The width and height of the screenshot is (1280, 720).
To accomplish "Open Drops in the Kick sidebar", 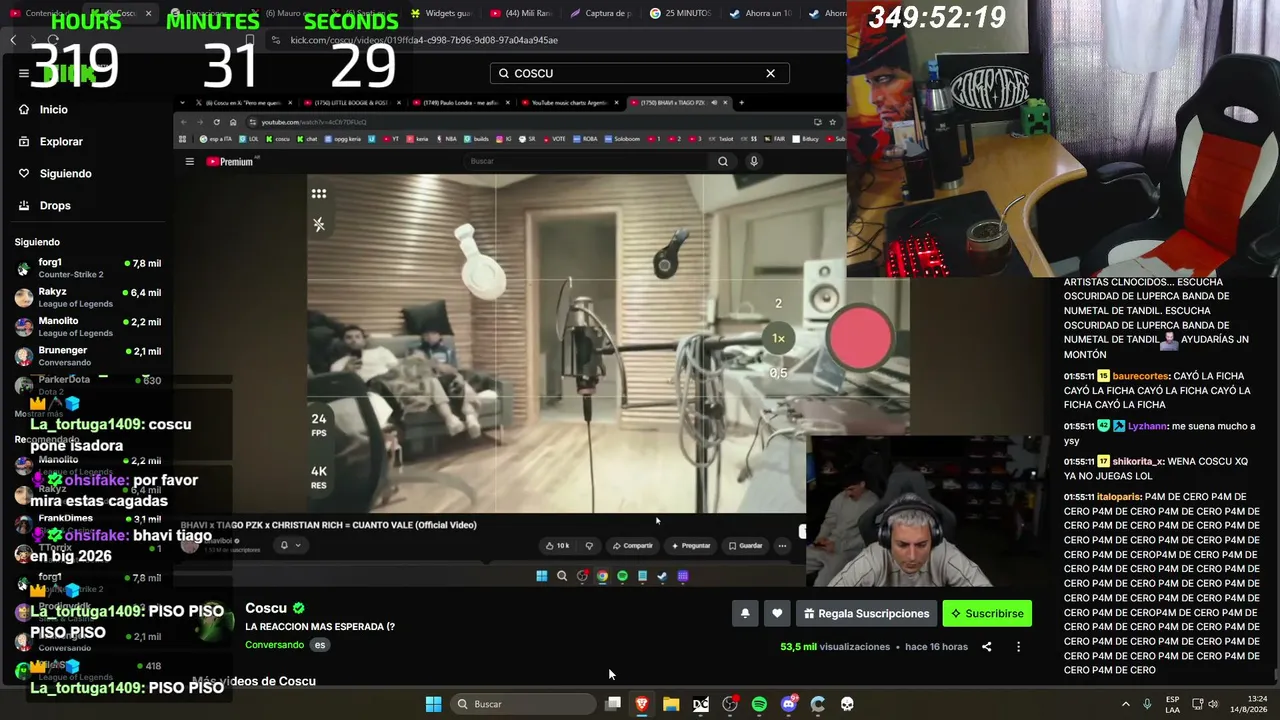I will click(x=45, y=205).
